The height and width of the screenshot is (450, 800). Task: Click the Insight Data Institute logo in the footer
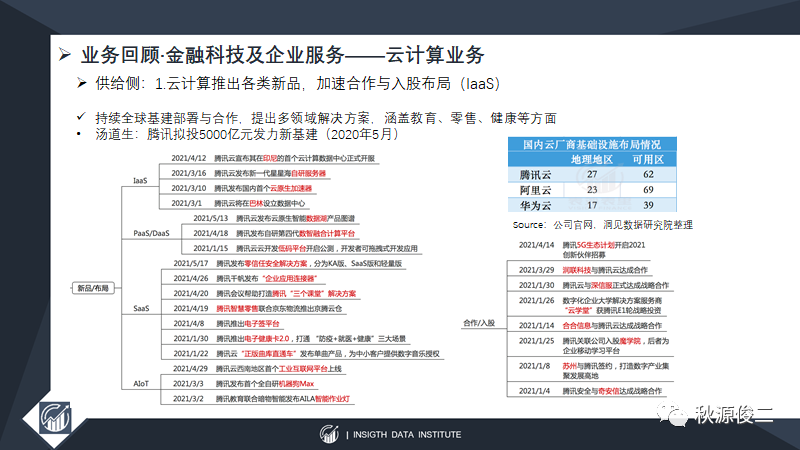click(329, 434)
